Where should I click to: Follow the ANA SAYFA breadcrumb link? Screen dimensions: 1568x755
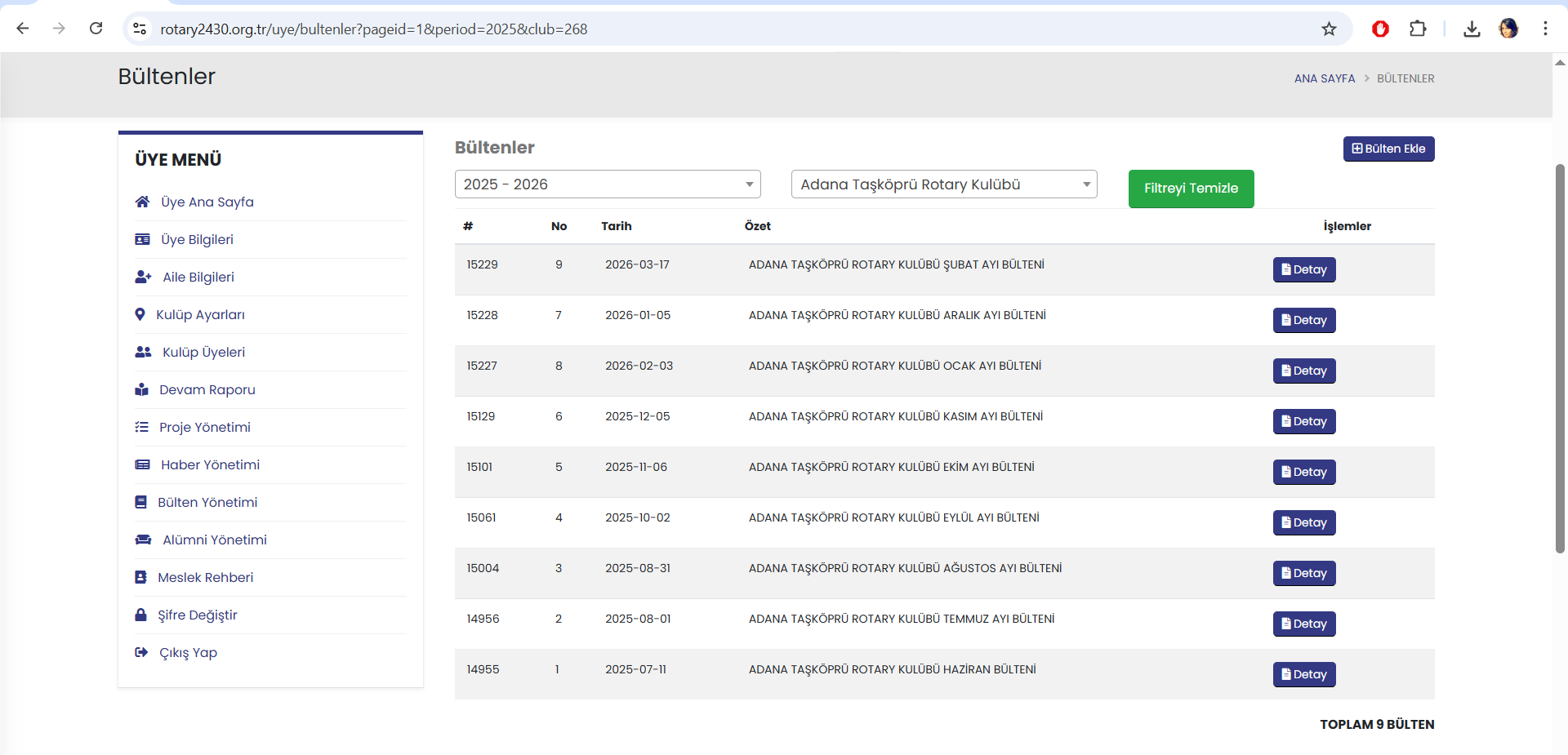[x=1324, y=78]
